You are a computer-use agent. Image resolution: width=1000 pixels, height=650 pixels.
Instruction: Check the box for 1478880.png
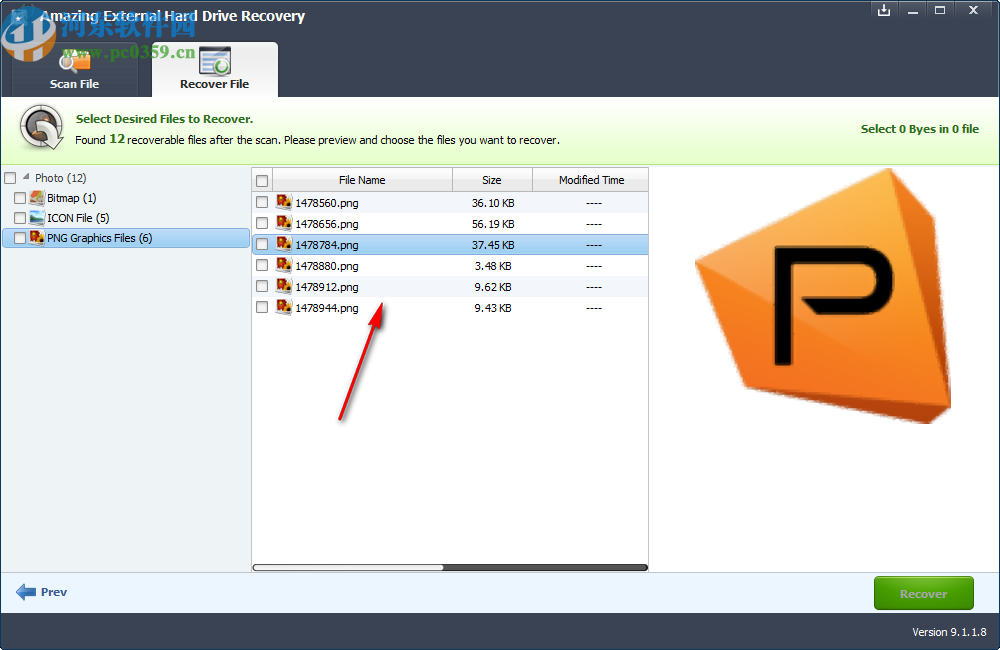pyautogui.click(x=262, y=265)
